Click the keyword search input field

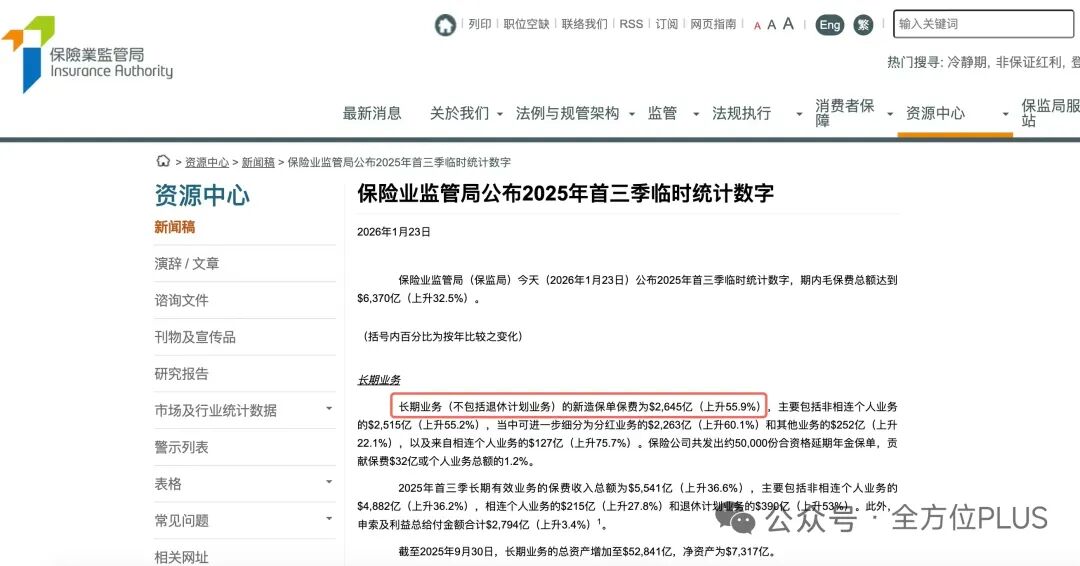coord(985,24)
